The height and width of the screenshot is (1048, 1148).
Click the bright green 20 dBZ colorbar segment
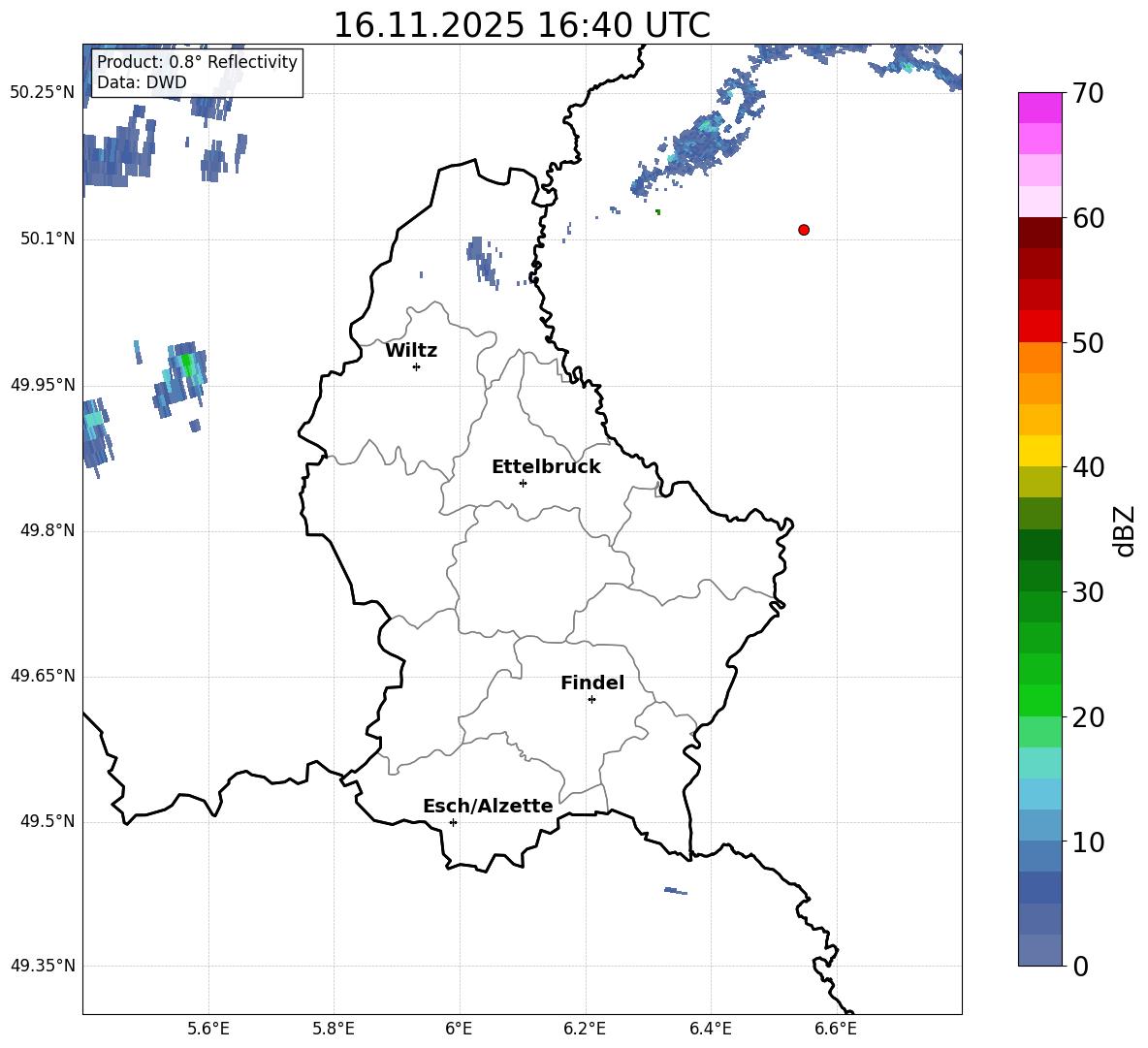click(1039, 700)
